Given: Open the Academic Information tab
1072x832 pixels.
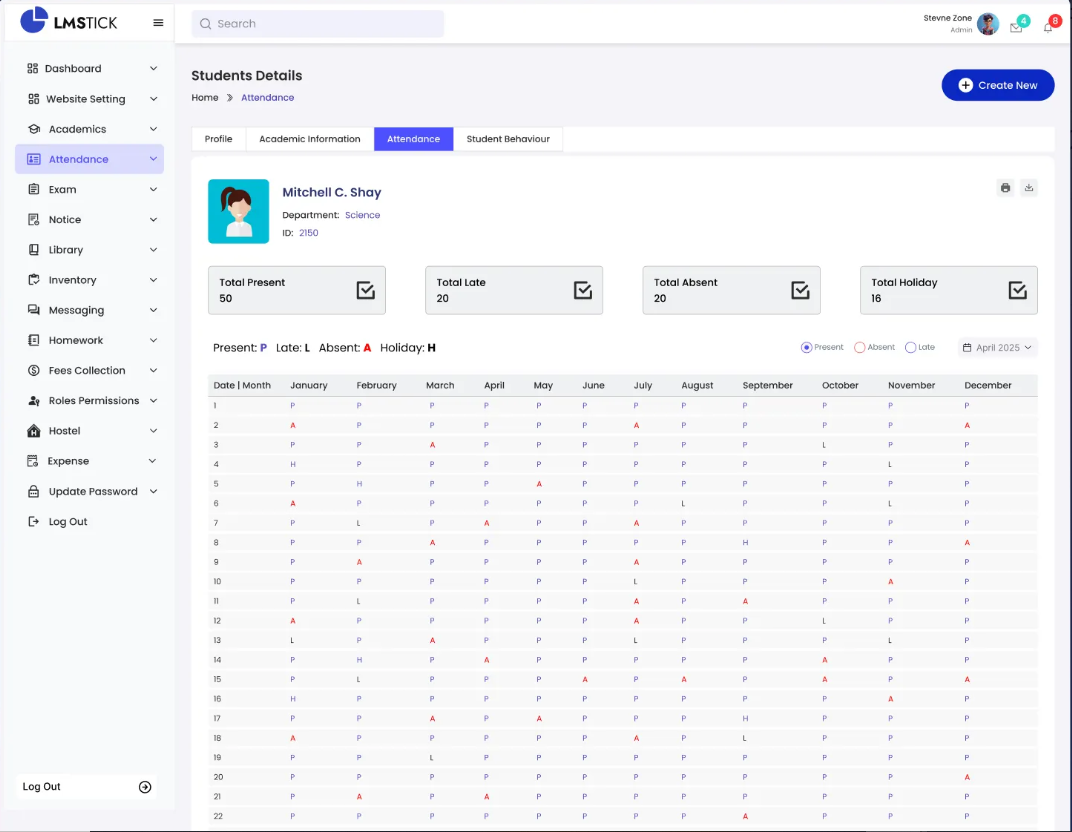Looking at the screenshot, I should (309, 139).
